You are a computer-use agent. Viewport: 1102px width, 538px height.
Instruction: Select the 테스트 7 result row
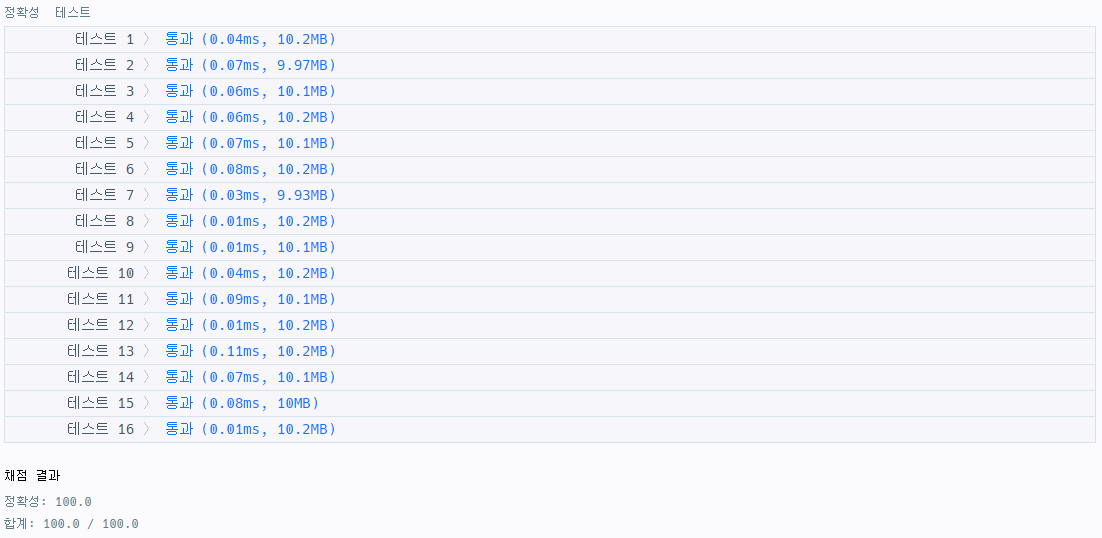(x=550, y=195)
